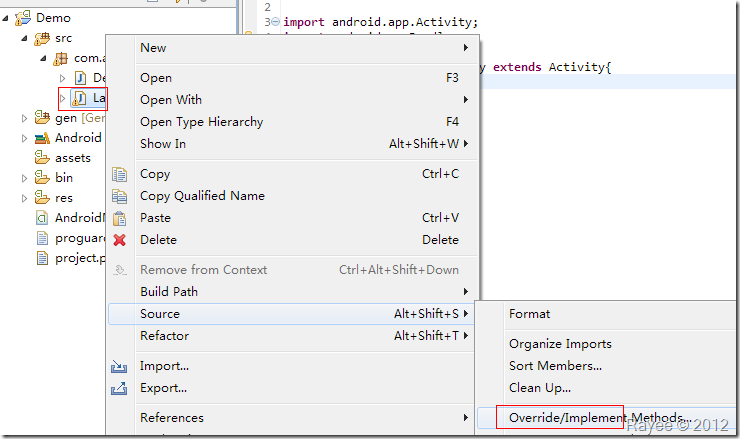Click the Copy icon in context menu
740x439 pixels.
click(x=120, y=174)
